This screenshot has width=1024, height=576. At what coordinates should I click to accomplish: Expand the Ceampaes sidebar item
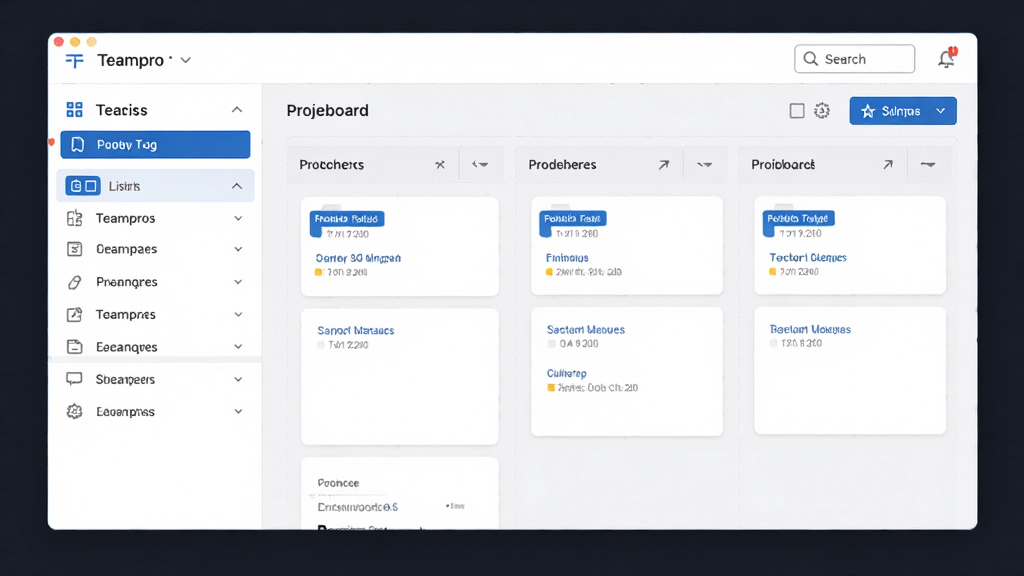coord(238,249)
